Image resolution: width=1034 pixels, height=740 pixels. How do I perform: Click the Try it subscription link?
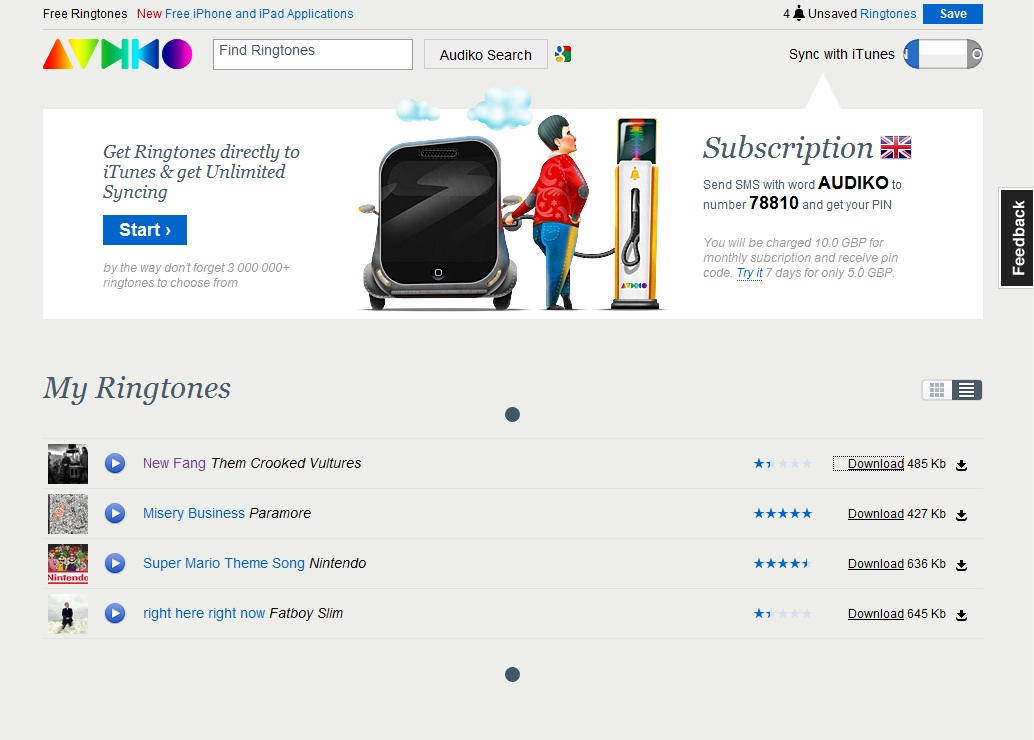(749, 273)
